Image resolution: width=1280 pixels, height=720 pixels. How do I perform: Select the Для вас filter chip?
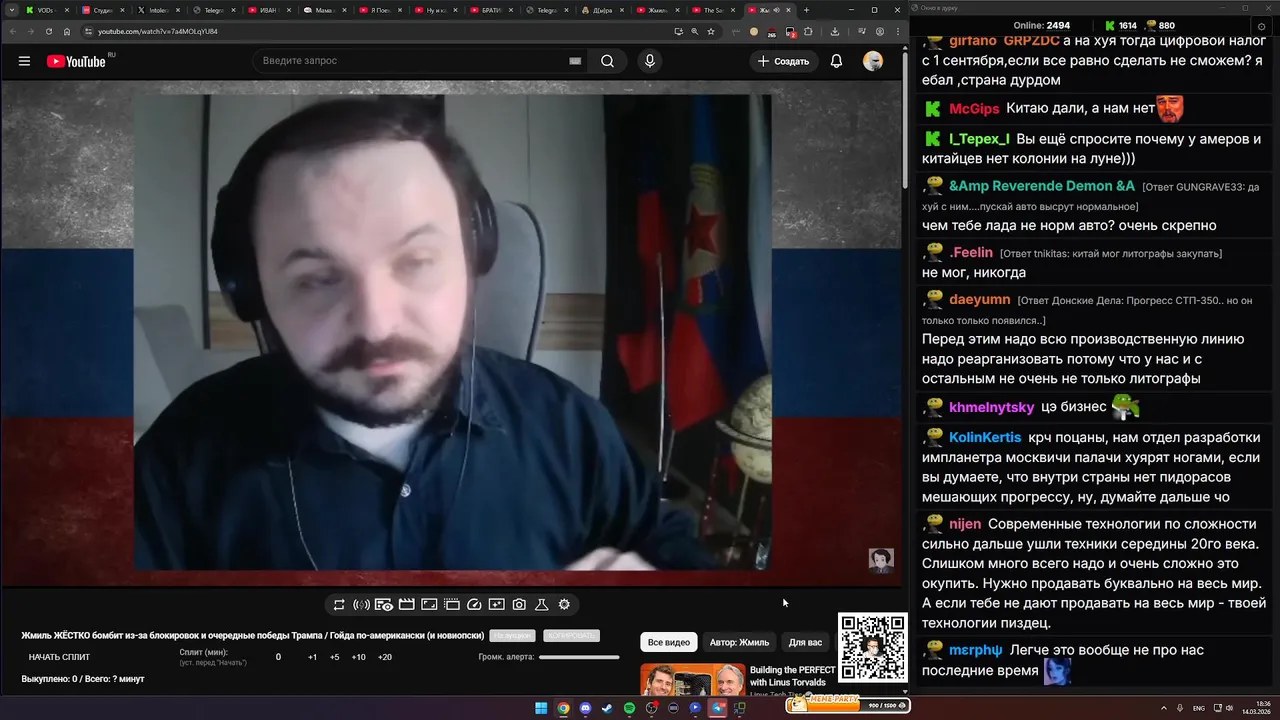805,642
